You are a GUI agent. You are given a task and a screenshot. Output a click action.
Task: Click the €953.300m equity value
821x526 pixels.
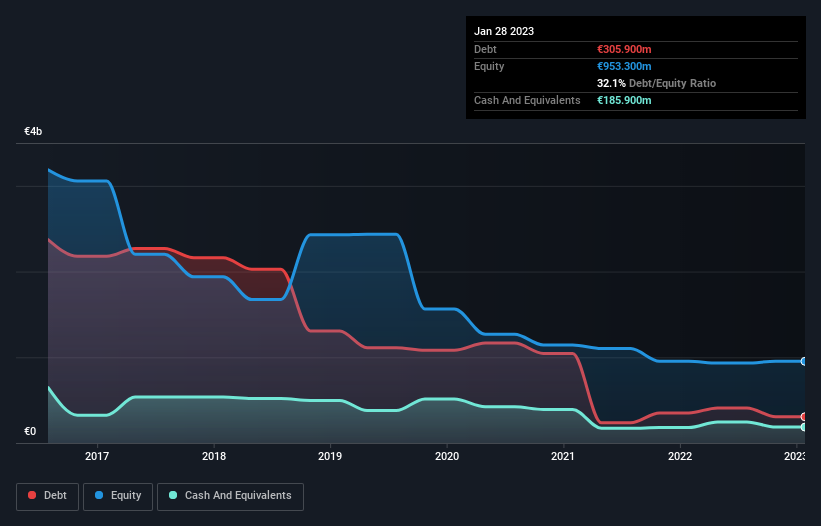click(x=624, y=66)
